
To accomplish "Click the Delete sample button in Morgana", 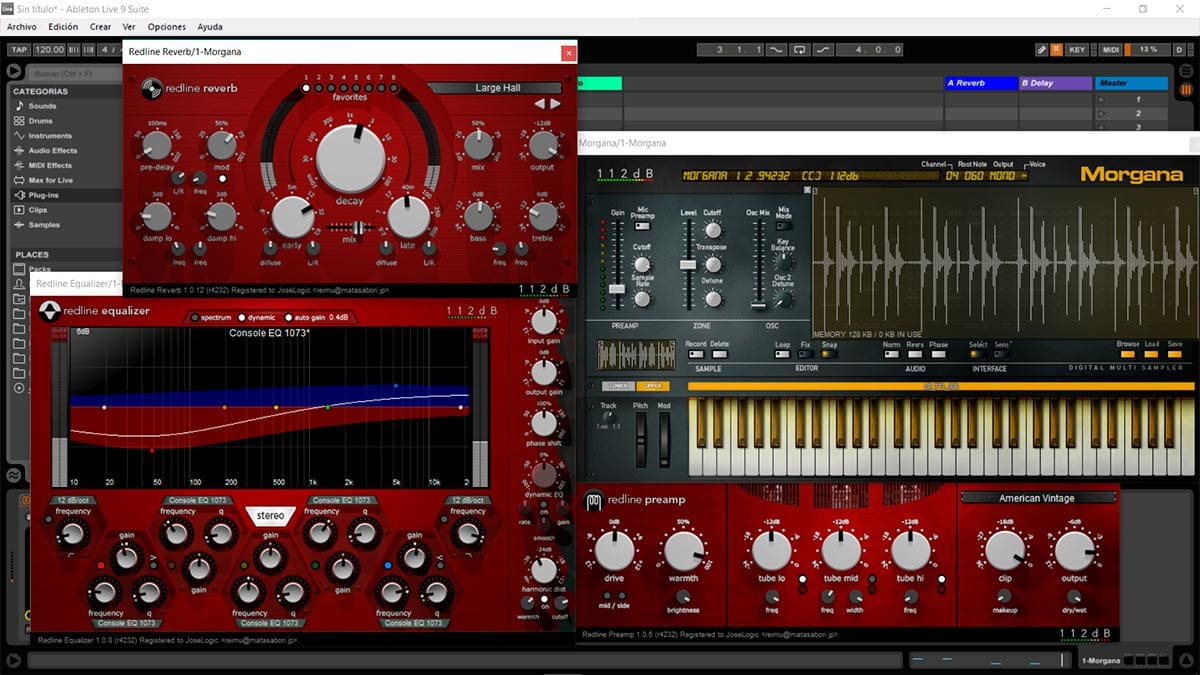I will [x=719, y=354].
